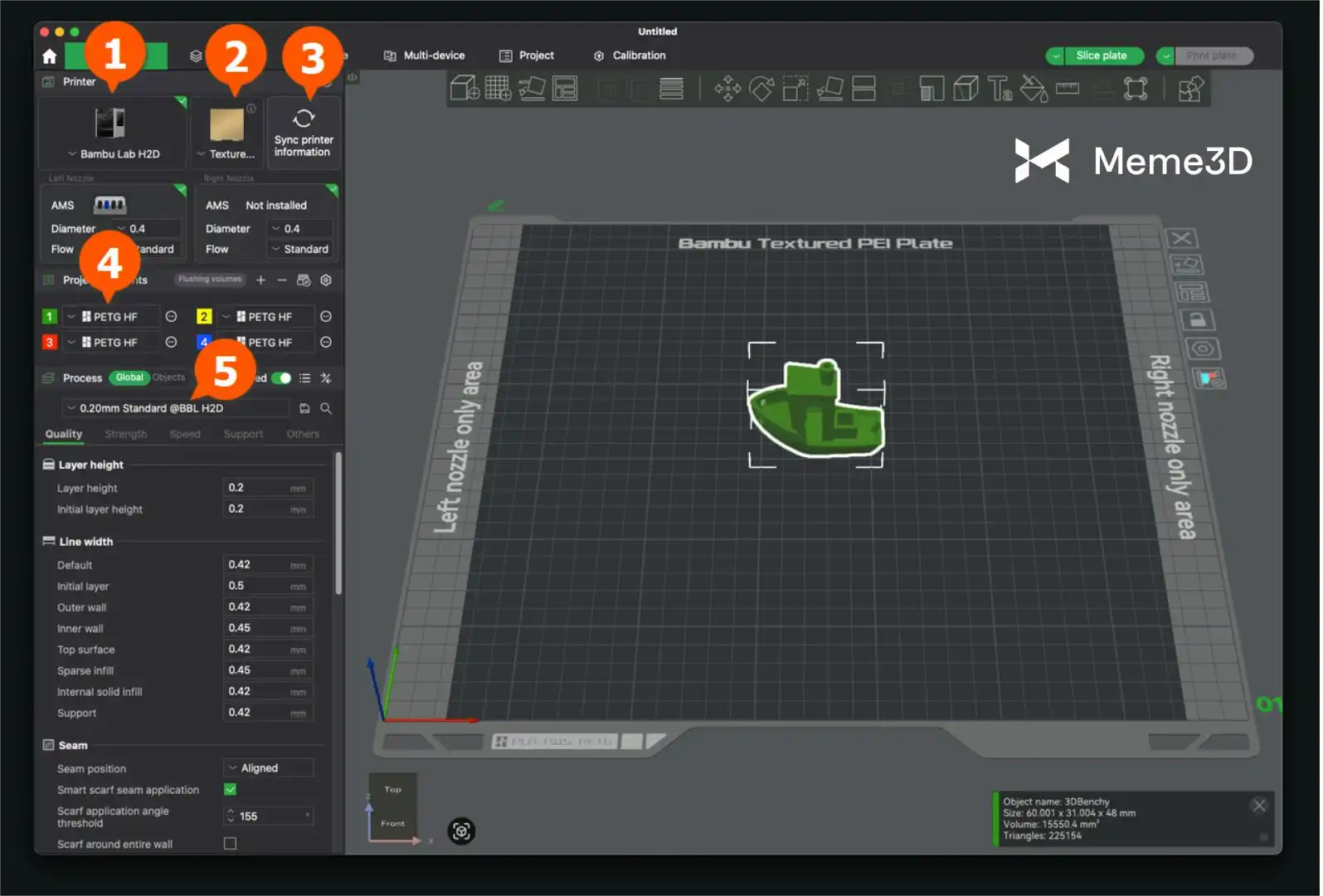The image size is (1323, 896).
Task: Open the Seam position Aligned dropdown
Action: 269,768
